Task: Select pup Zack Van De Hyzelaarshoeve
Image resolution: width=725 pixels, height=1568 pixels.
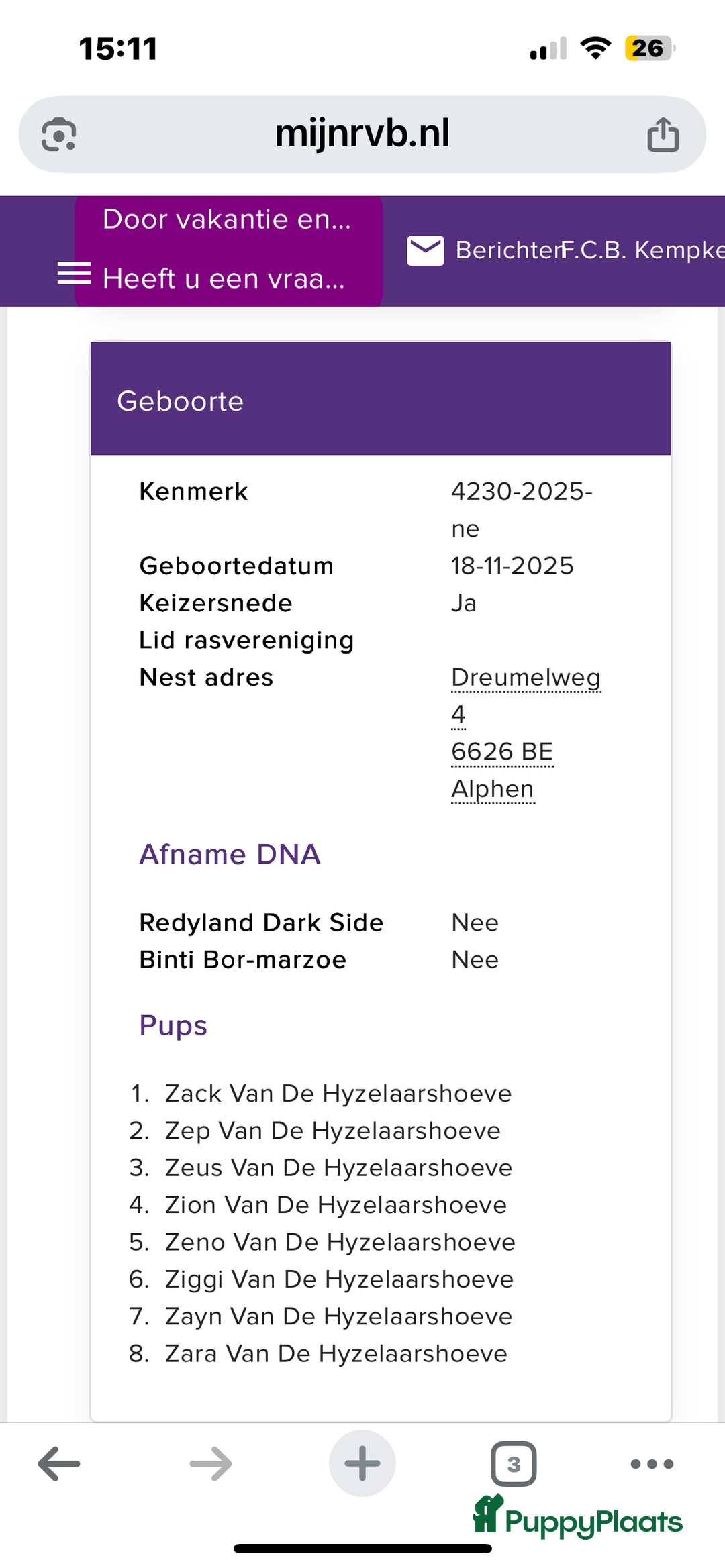Action: (338, 1094)
